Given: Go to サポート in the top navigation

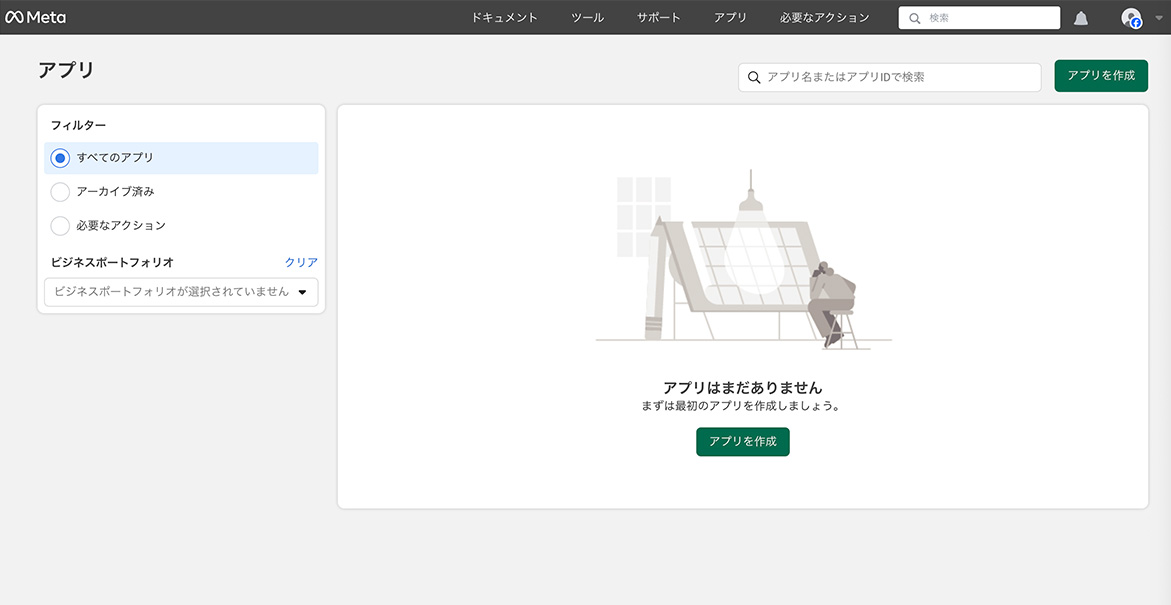Looking at the screenshot, I should tap(658, 18).
